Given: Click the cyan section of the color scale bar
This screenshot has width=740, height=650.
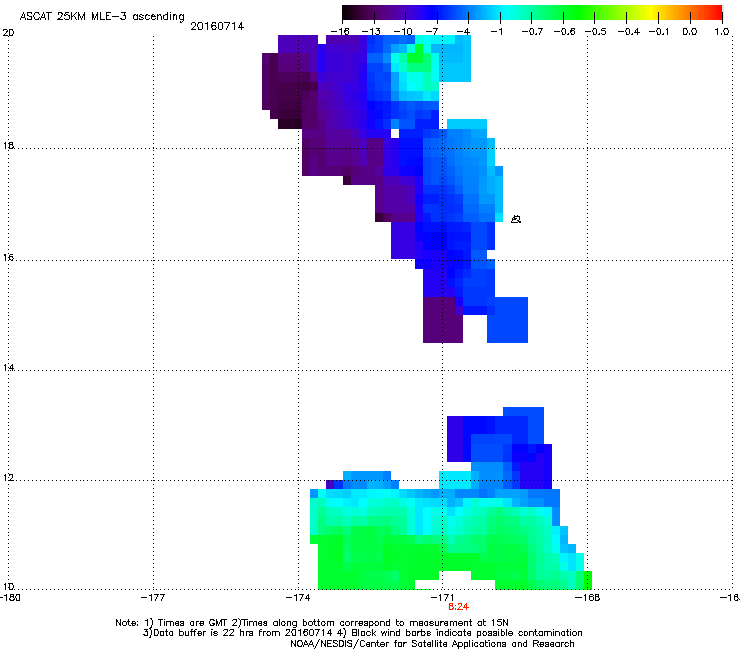Looking at the screenshot, I should point(507,12).
